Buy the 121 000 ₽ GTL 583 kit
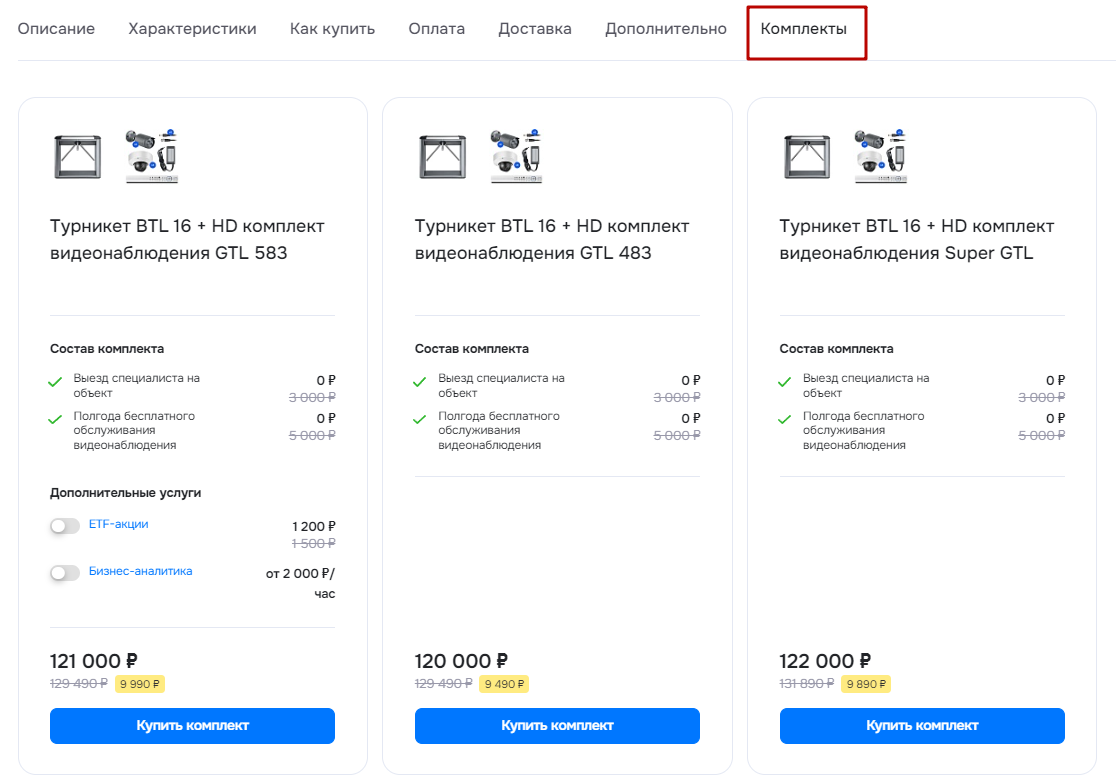 click(192, 726)
